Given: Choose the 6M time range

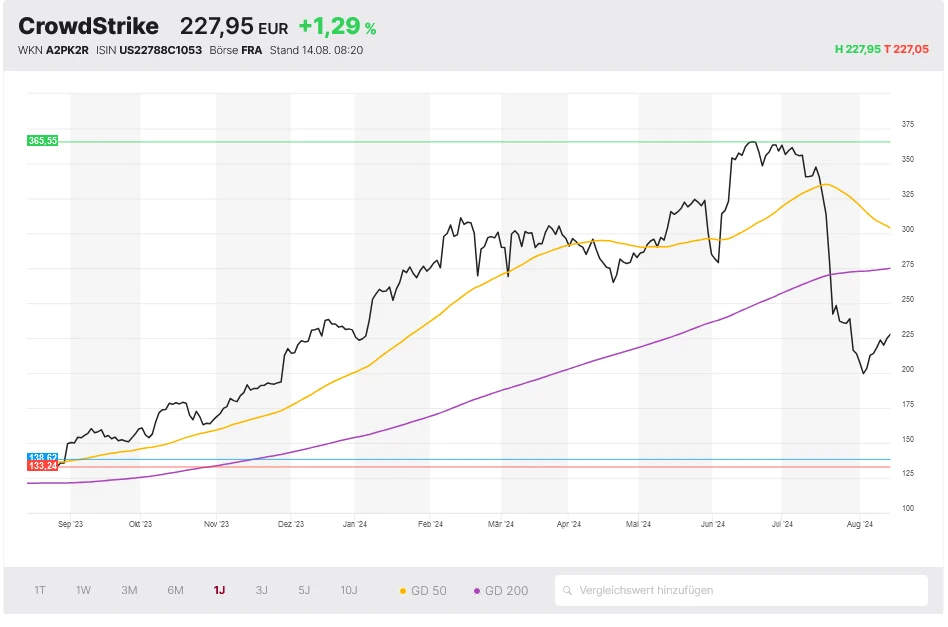Looking at the screenshot, I should (x=175, y=590).
